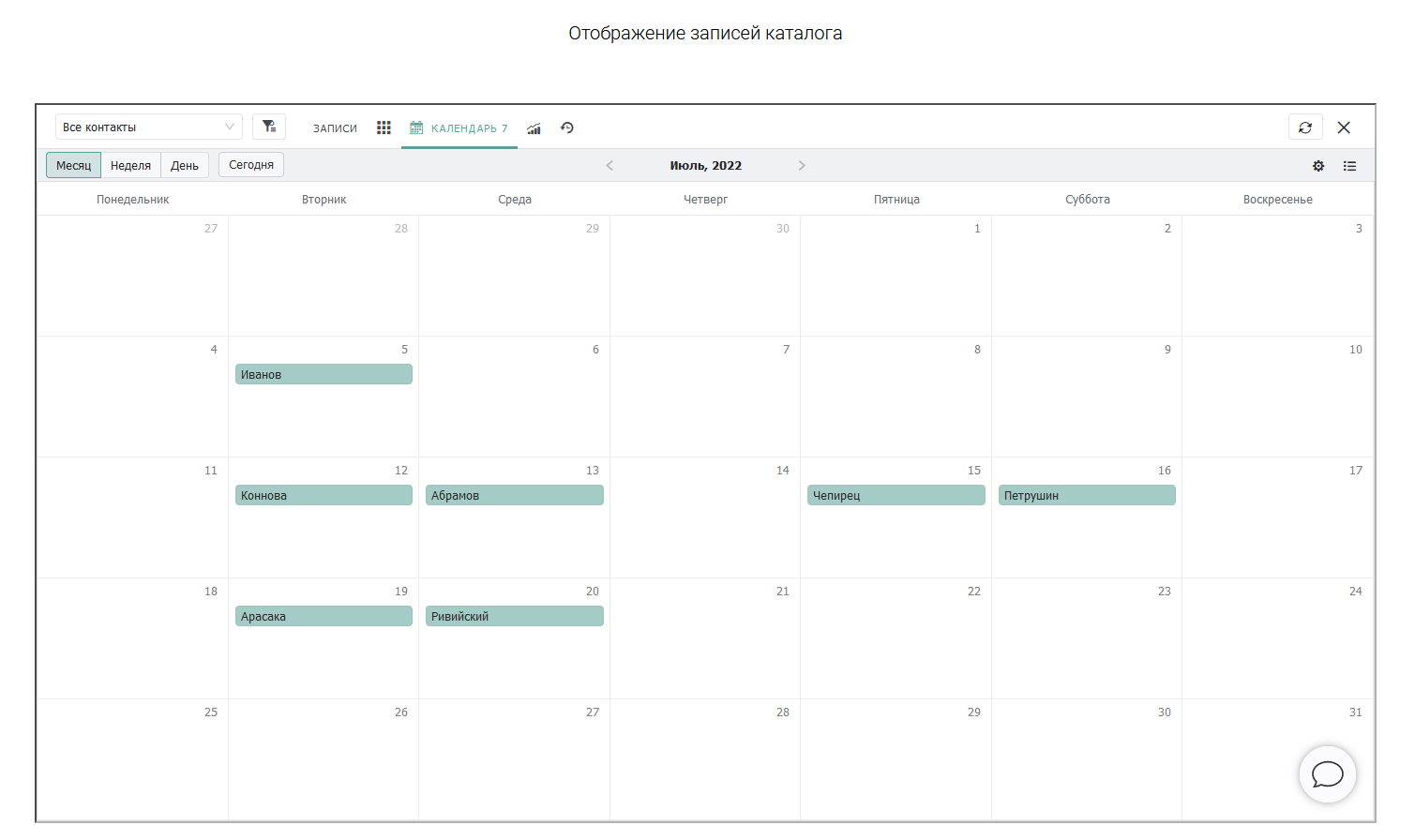Jump to today with Сегодня button
The height and width of the screenshot is (840, 1415).
(x=251, y=164)
